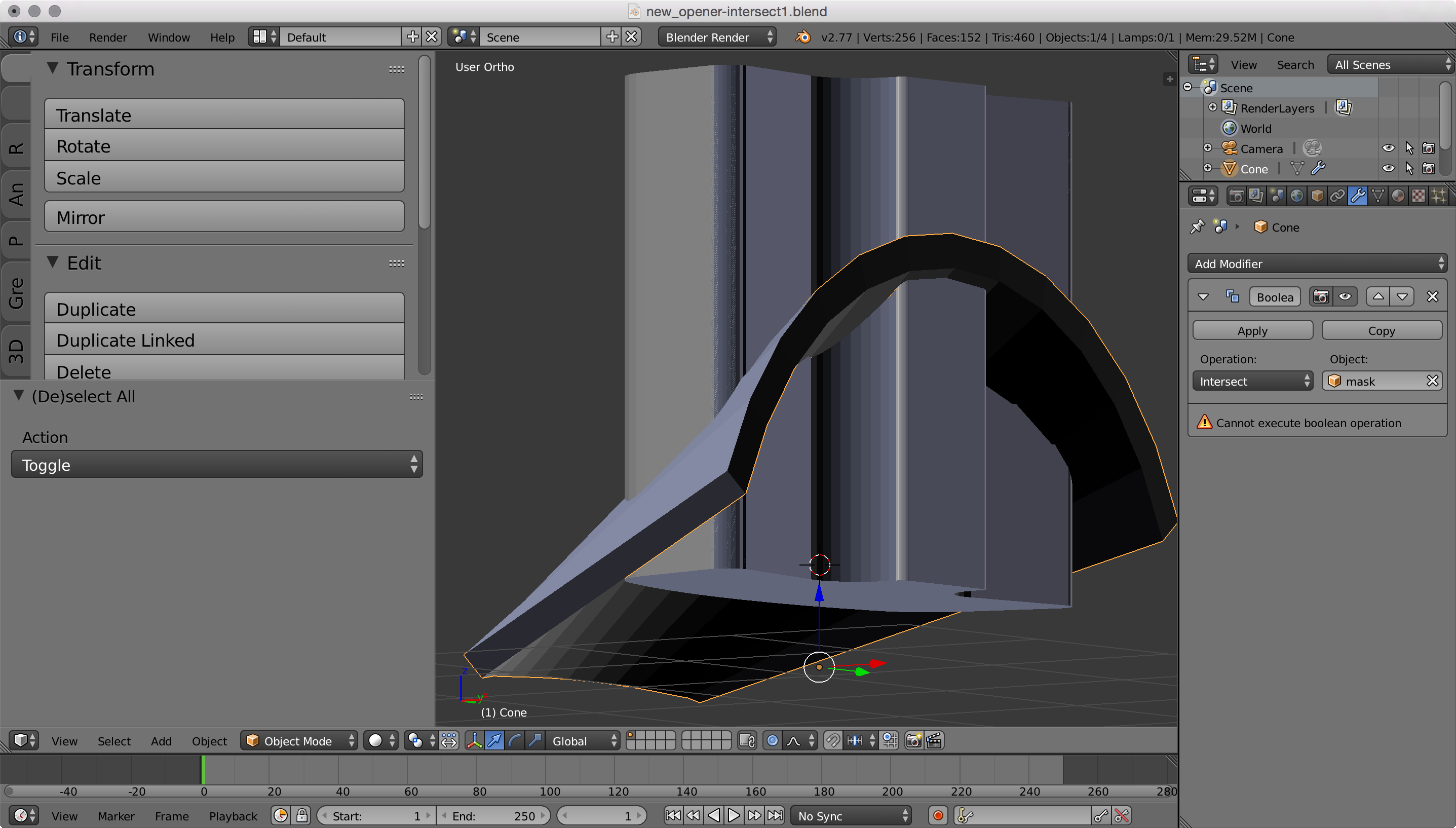1456x828 pixels.
Task: Click the mesh data icon in Cone row
Action: tap(1297, 169)
